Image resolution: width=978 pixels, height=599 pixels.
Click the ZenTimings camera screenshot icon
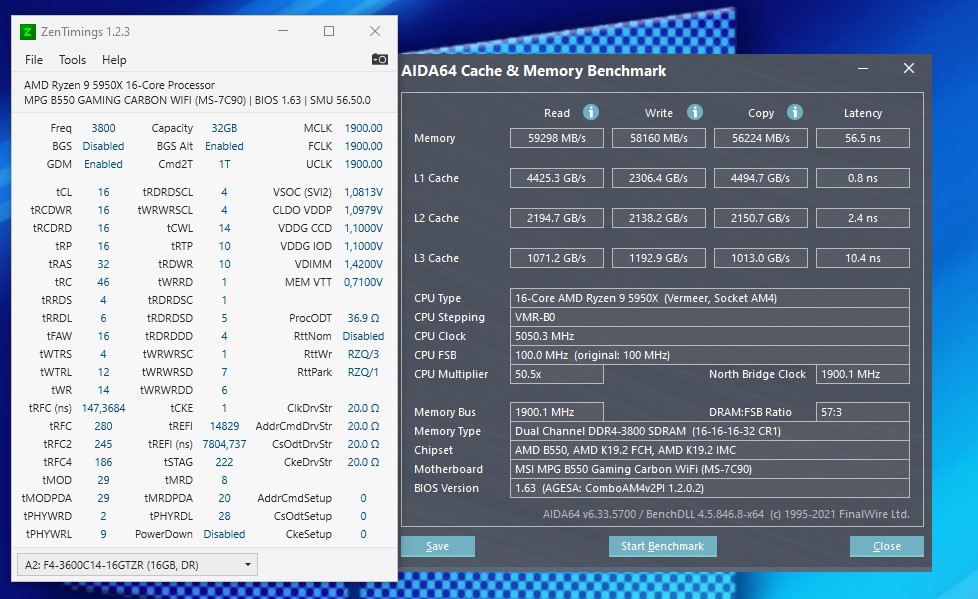380,59
